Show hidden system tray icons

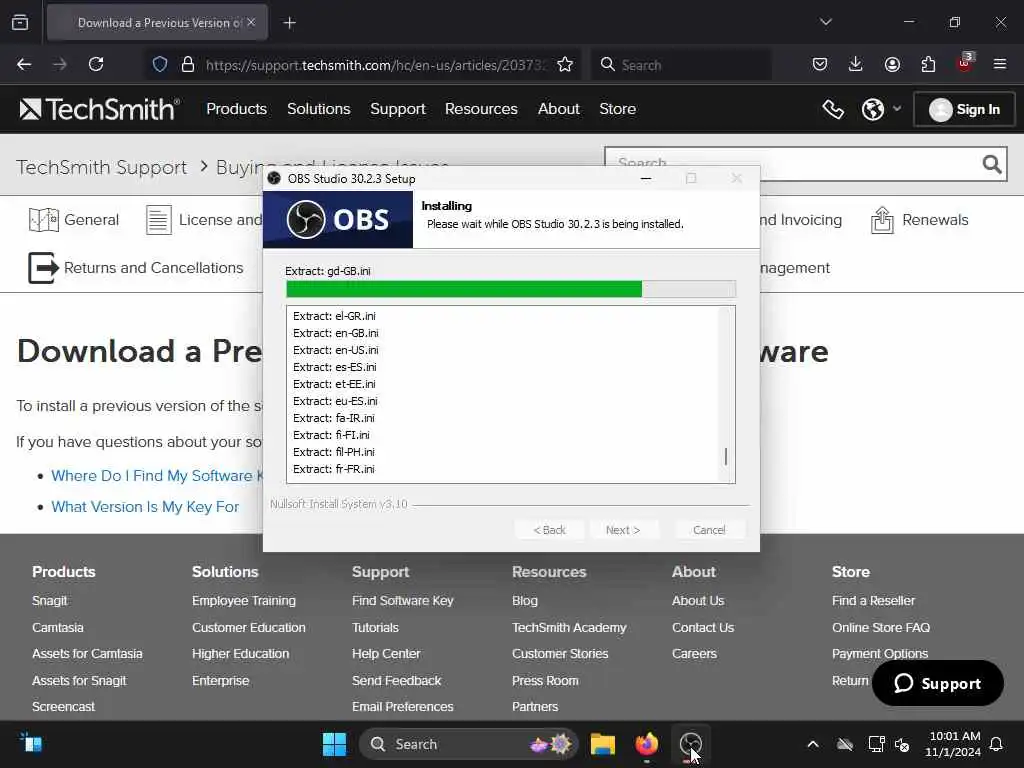pyautogui.click(x=812, y=744)
